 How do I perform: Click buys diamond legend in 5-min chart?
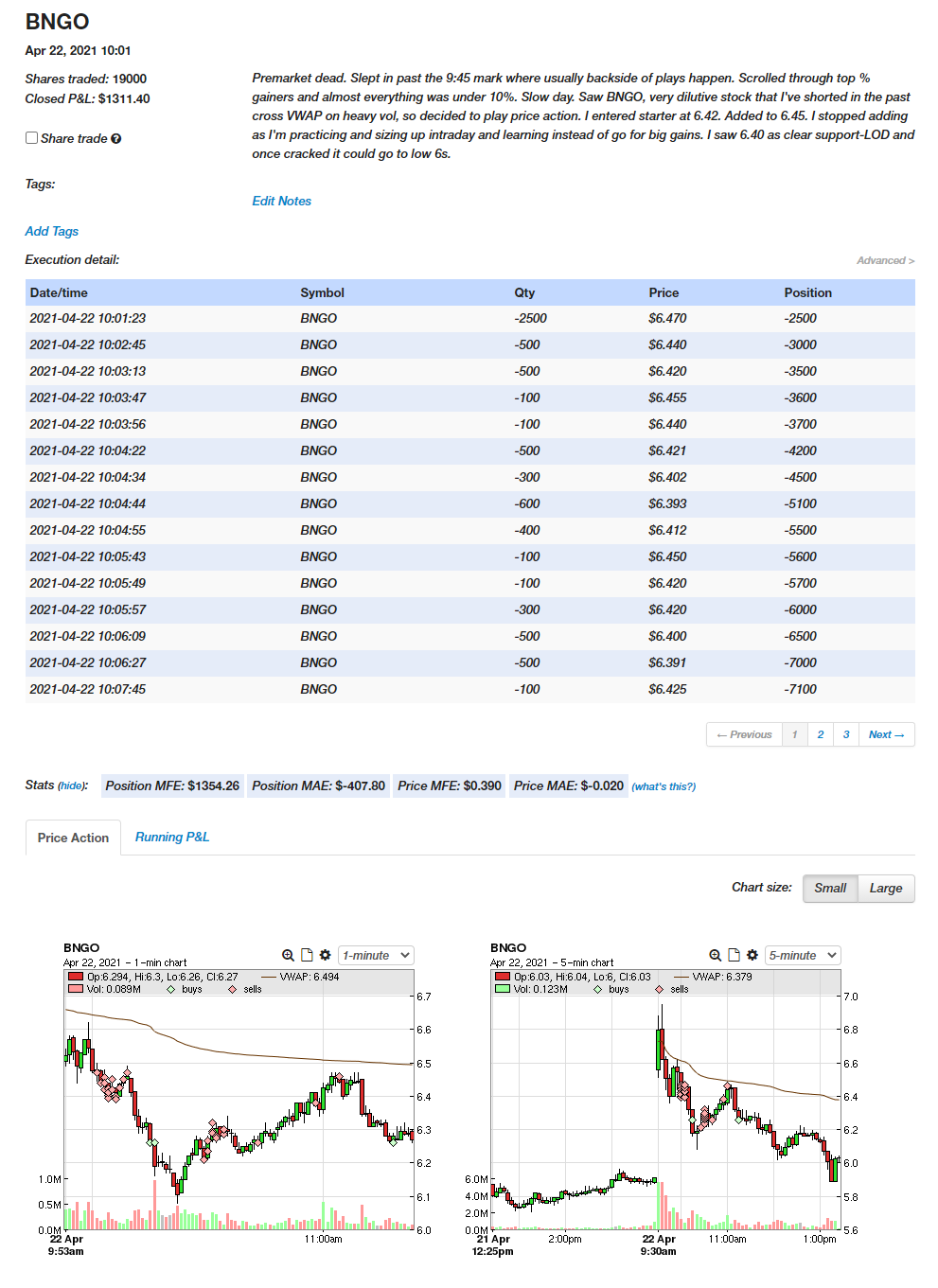pos(598,989)
